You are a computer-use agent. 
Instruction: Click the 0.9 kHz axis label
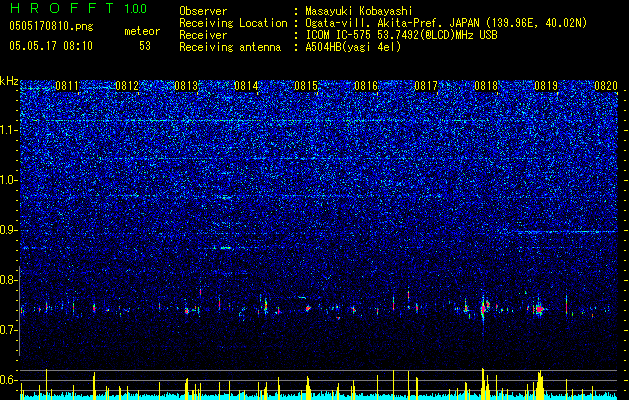point(8,230)
